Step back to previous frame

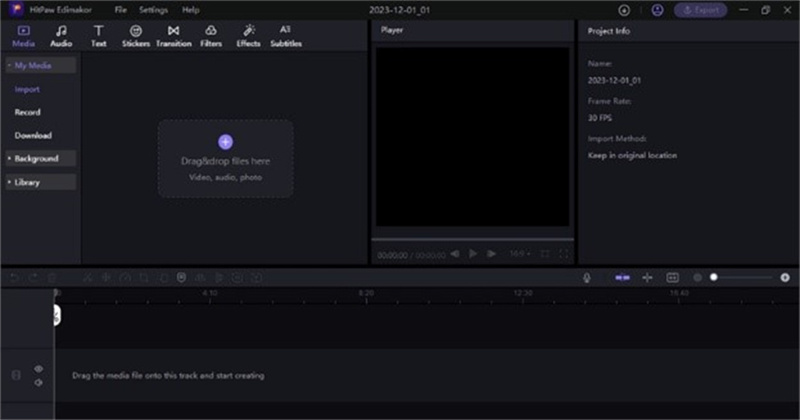(x=455, y=254)
